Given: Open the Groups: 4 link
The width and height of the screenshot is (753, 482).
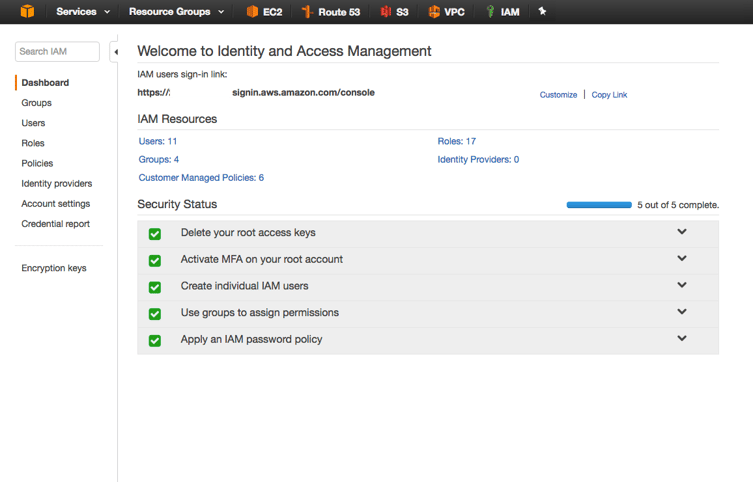Looking at the screenshot, I should pos(159,159).
